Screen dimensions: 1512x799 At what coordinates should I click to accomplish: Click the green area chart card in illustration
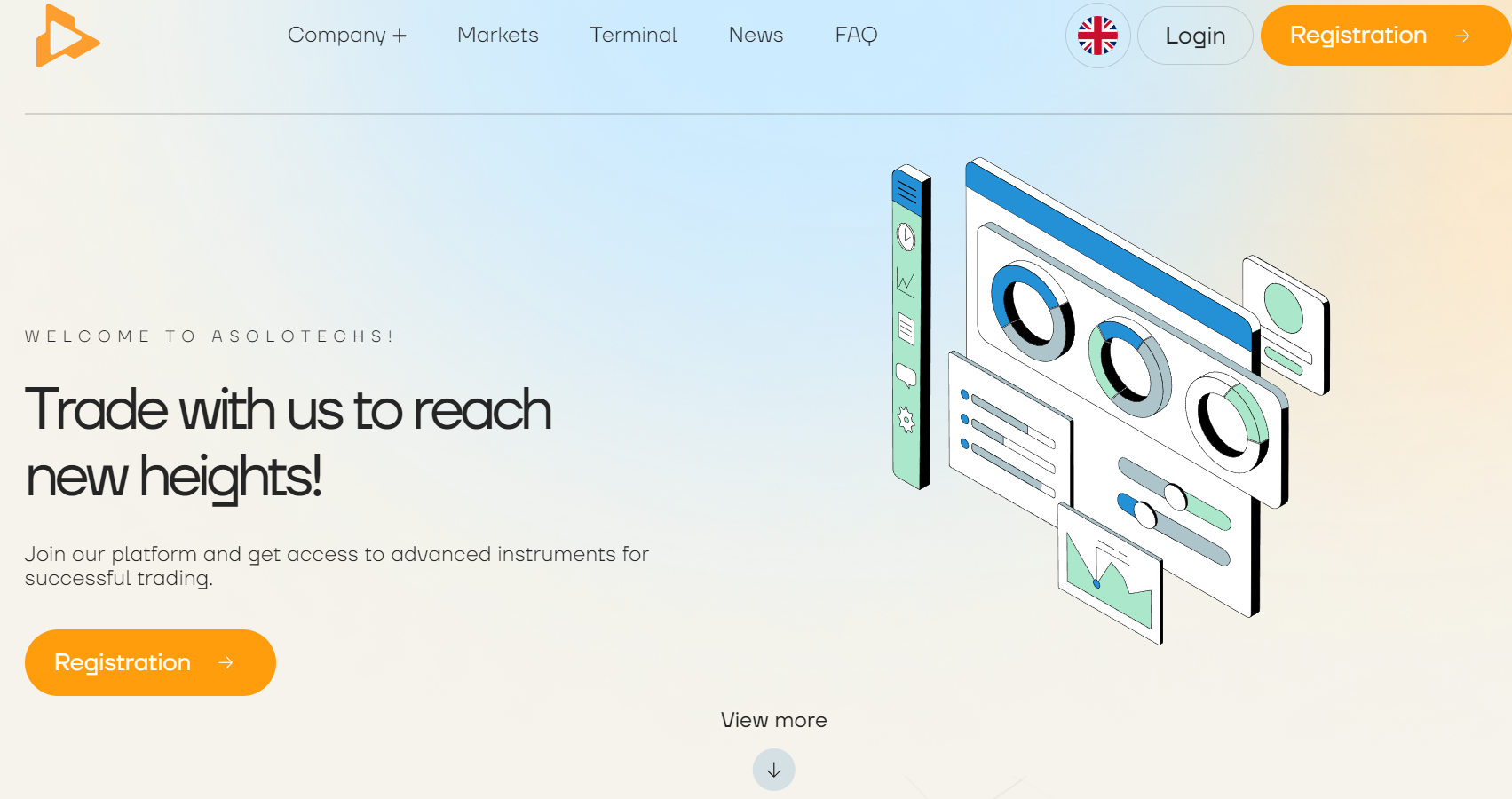coord(1110,575)
